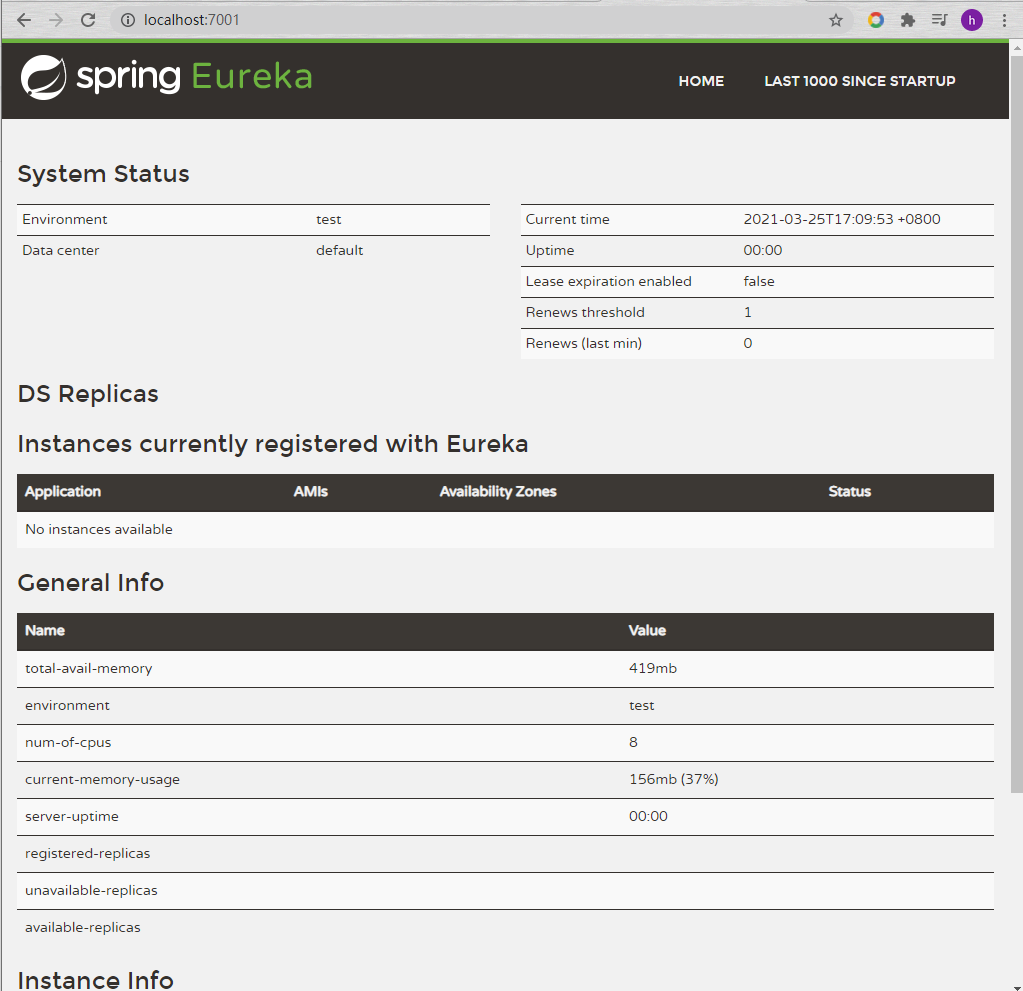The image size is (1023, 991).
Task: Click the 419mb memory value
Action: coord(653,669)
